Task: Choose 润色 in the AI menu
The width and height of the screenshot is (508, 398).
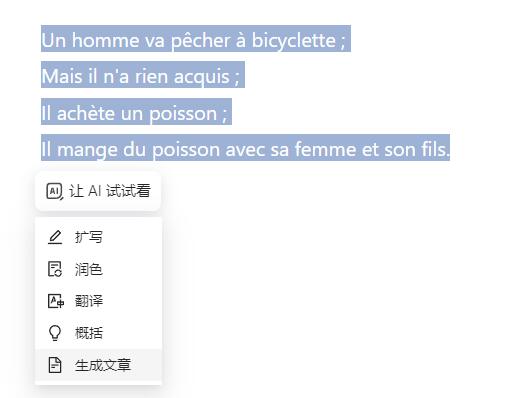Action: [x=98, y=269]
